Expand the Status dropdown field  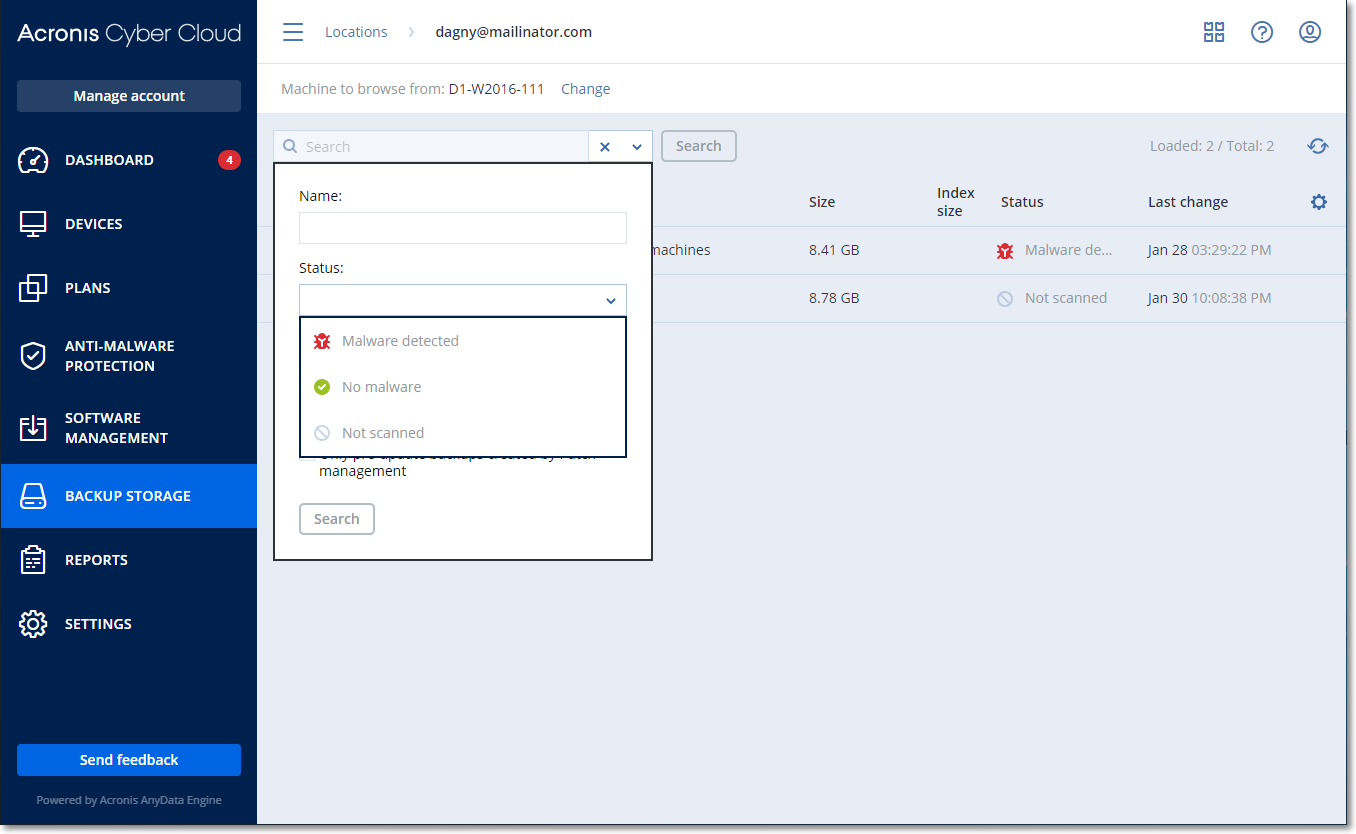pos(463,300)
